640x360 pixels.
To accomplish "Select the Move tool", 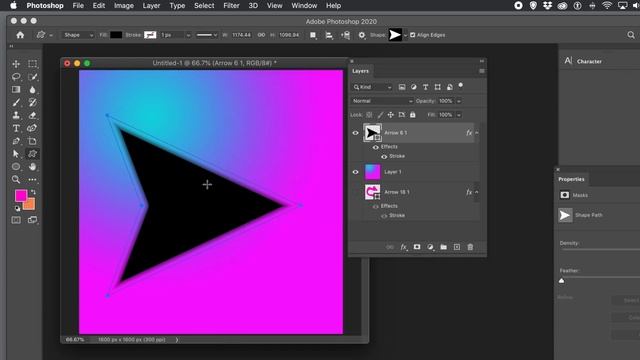I will click(x=16, y=64).
